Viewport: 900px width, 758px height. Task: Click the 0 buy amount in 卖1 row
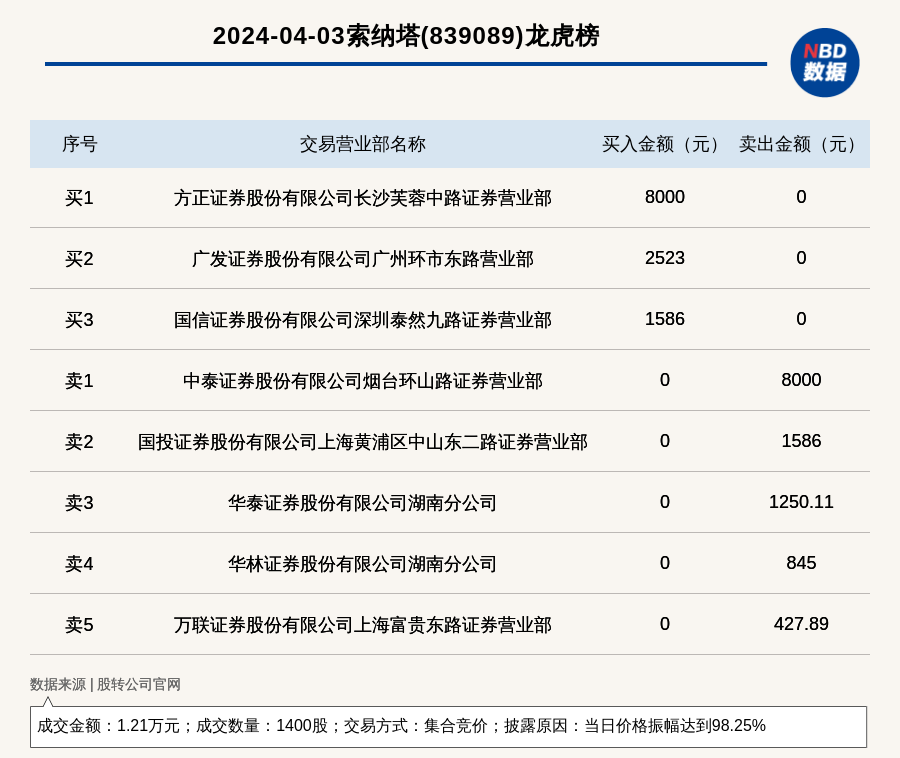[x=665, y=380]
